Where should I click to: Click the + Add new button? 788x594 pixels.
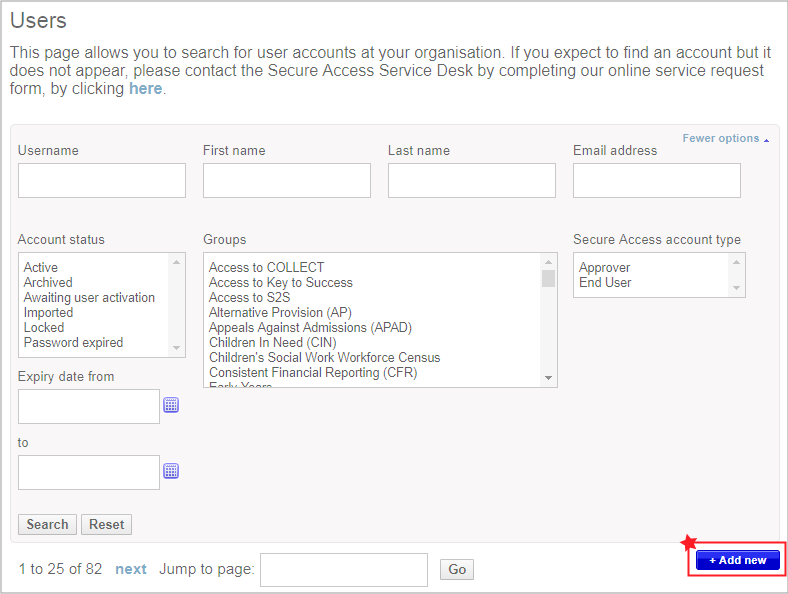(x=738, y=560)
